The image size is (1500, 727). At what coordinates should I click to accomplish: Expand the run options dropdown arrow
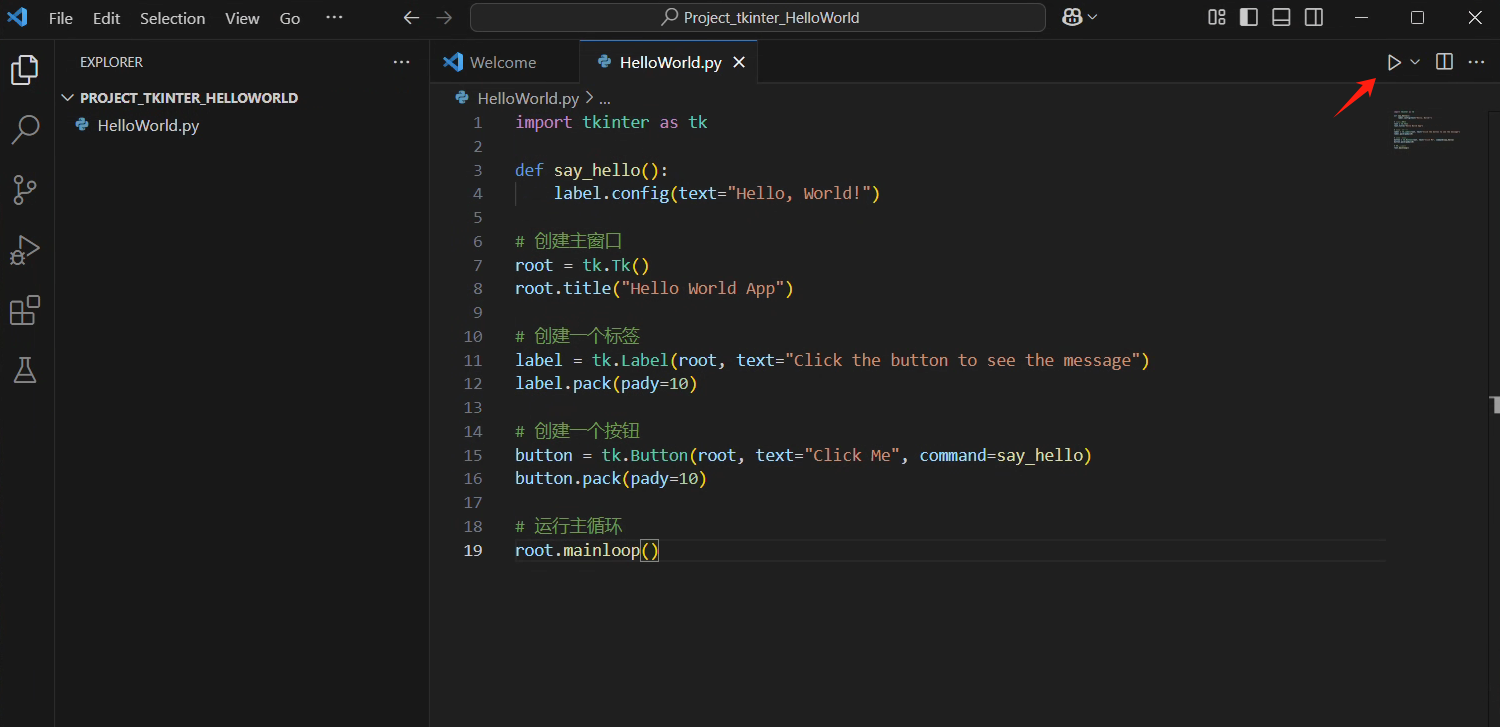click(x=1415, y=62)
